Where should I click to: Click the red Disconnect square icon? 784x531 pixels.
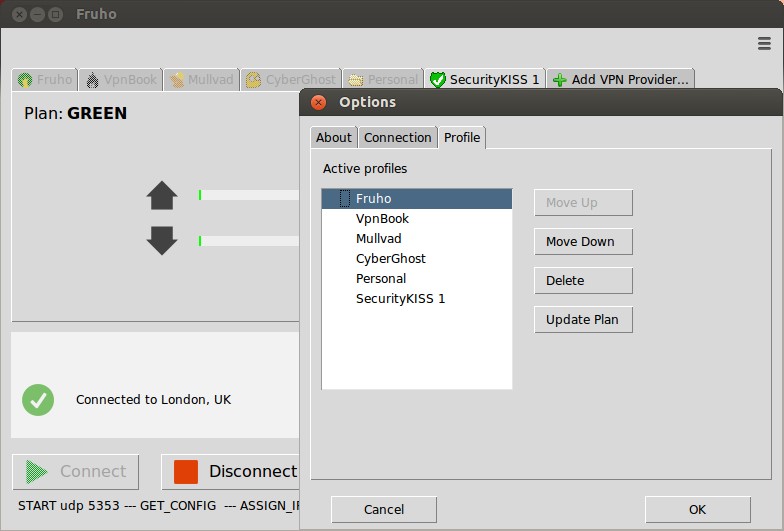coord(186,472)
